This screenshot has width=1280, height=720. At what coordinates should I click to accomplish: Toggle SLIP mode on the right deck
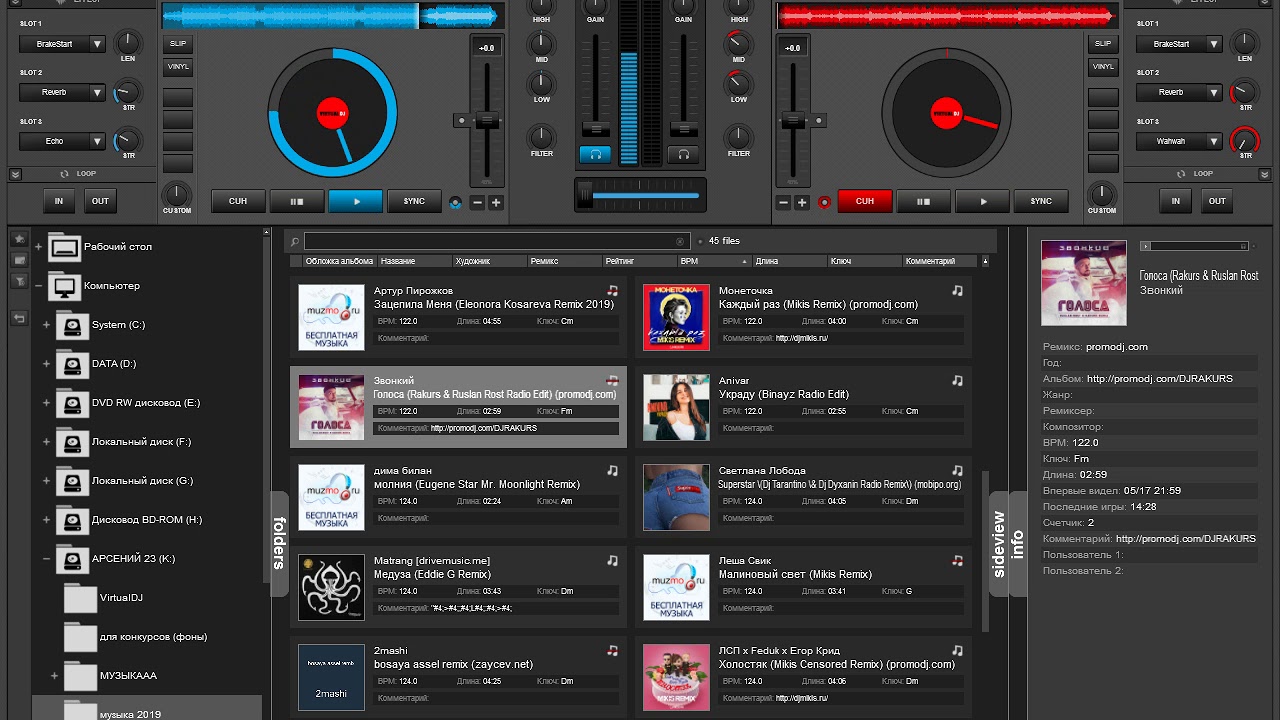[x=1103, y=44]
